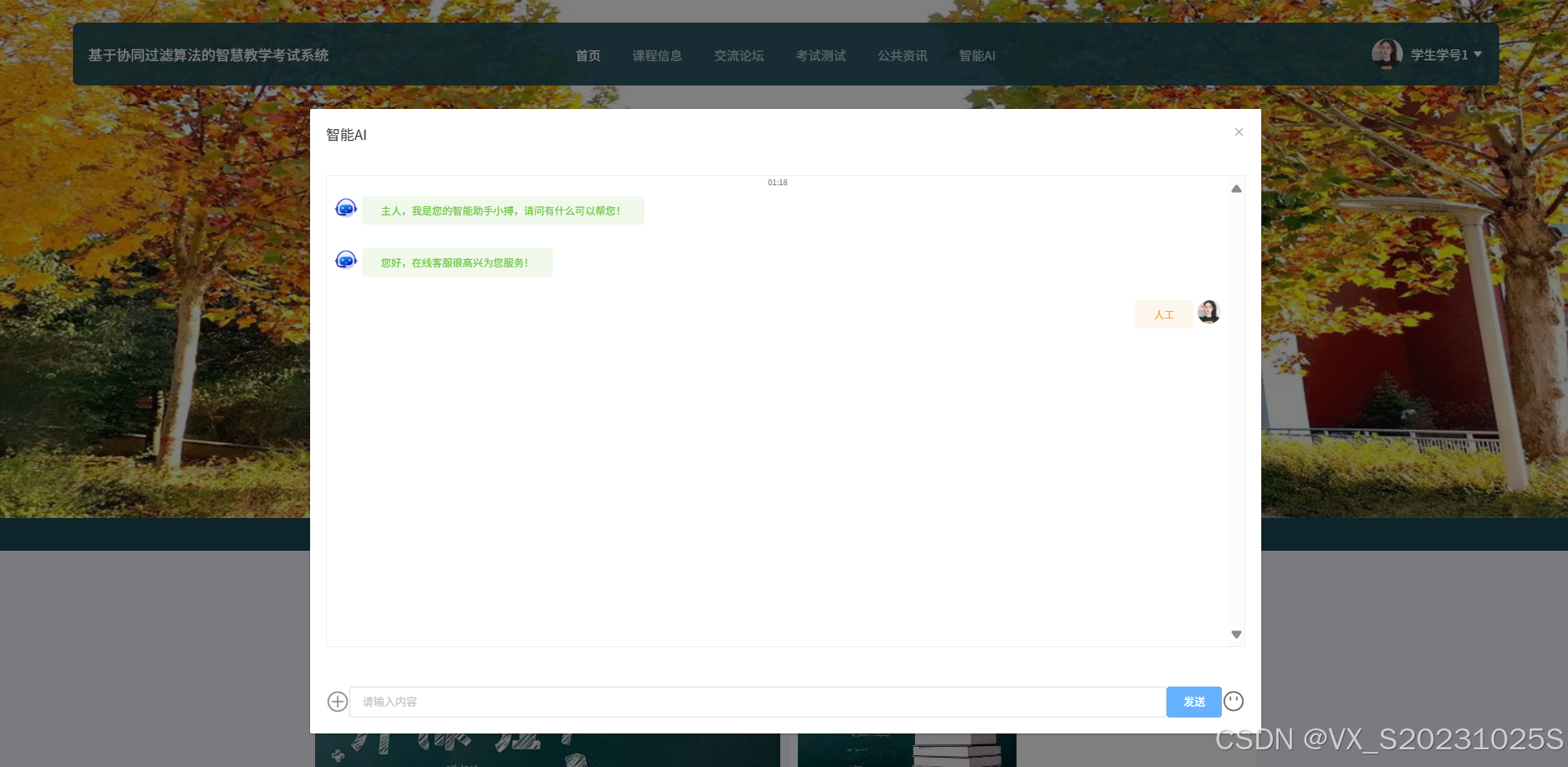Click the site title 基于协同过滤算法的智慧教学考试系统
1568x767 pixels.
[x=209, y=55]
